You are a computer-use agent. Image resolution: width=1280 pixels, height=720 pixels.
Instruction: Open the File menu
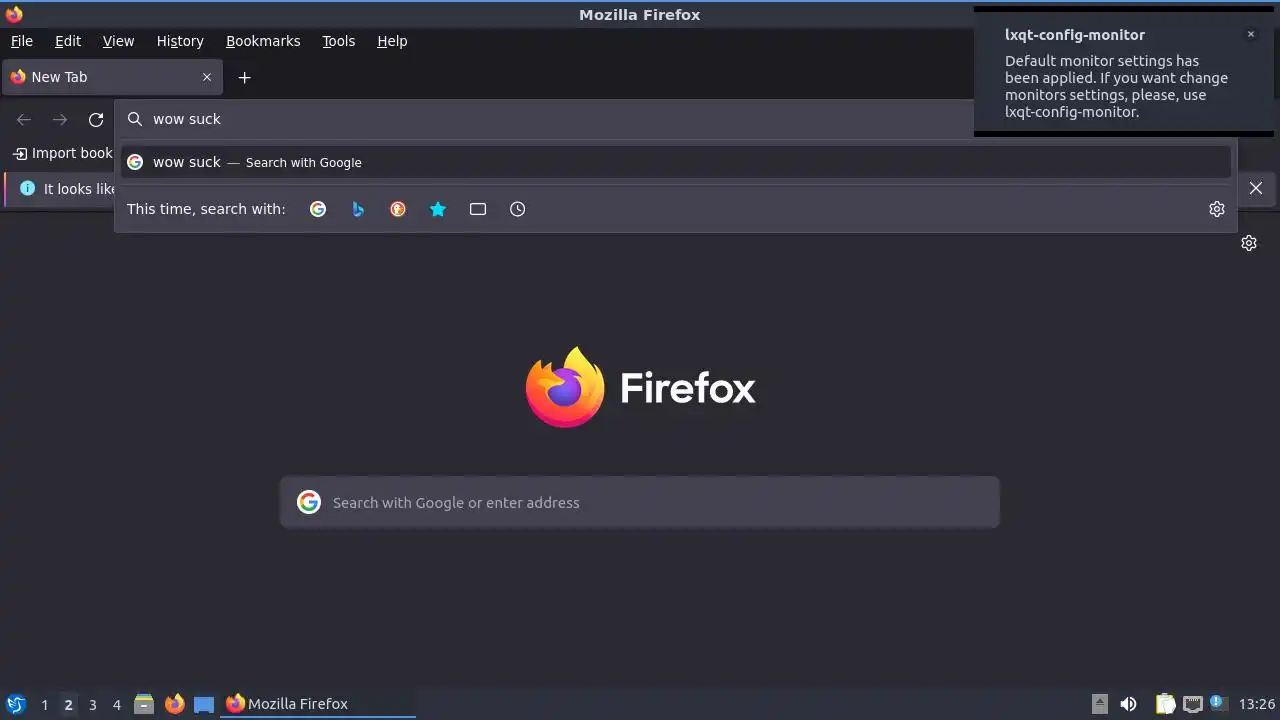[22, 41]
